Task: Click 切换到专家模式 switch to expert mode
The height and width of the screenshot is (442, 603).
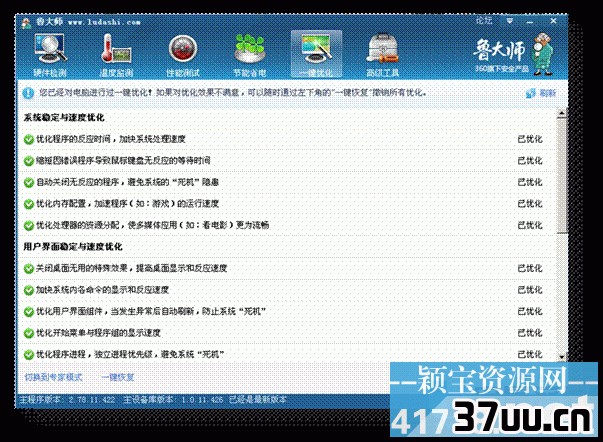Action: [53, 377]
